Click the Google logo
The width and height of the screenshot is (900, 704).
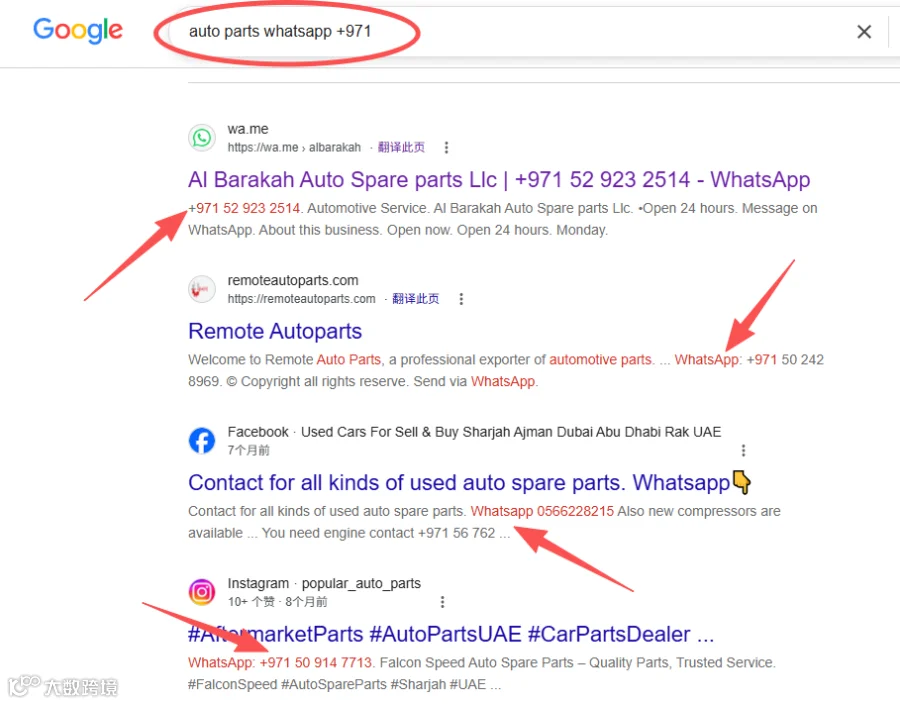pos(77,30)
